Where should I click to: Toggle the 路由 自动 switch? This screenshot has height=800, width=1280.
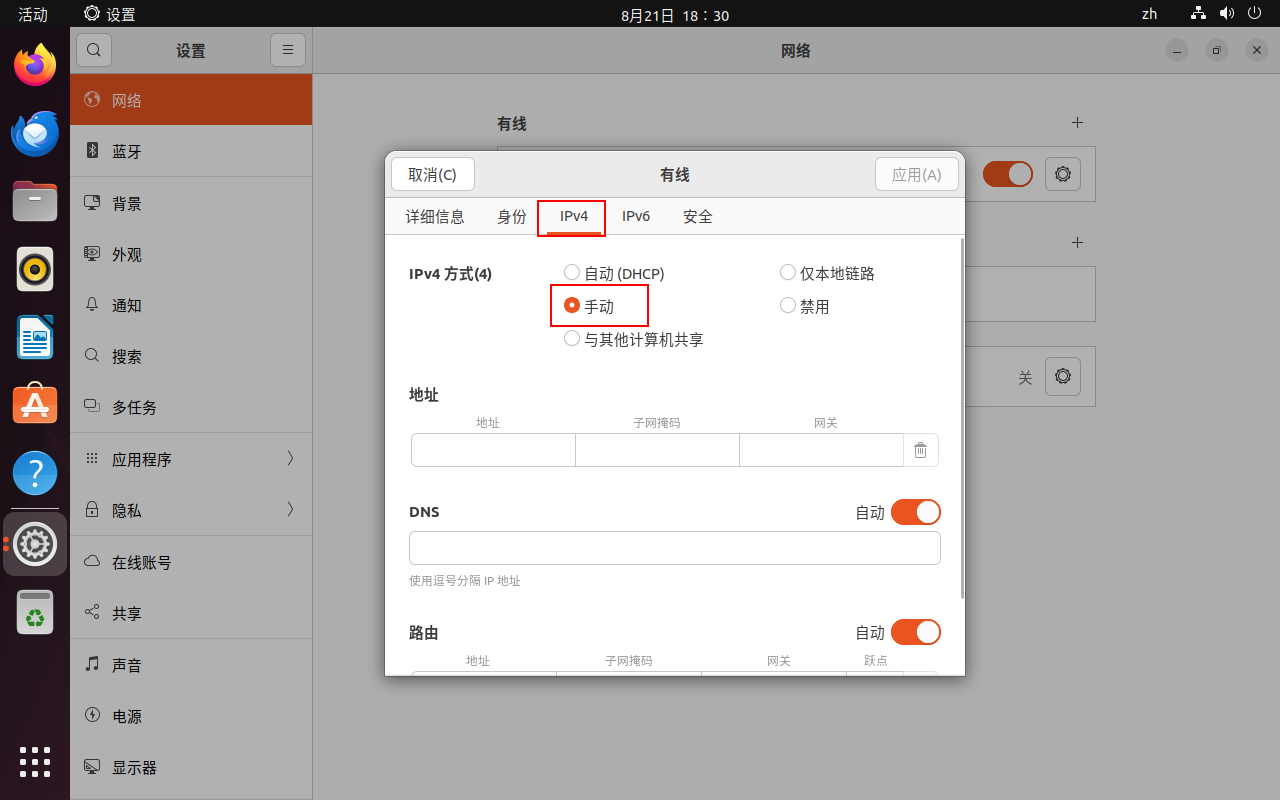tap(915, 632)
